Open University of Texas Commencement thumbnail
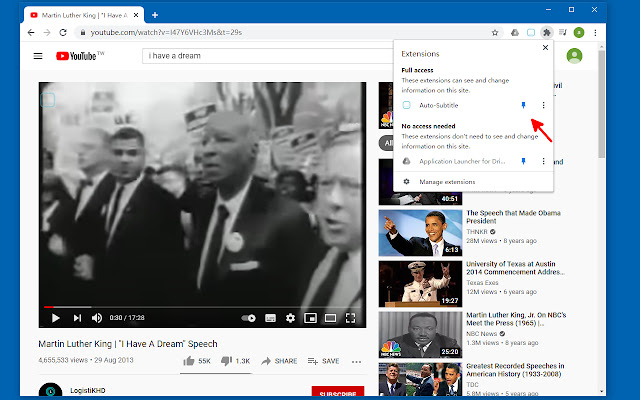The height and width of the screenshot is (400, 640). pyautogui.click(x=420, y=284)
